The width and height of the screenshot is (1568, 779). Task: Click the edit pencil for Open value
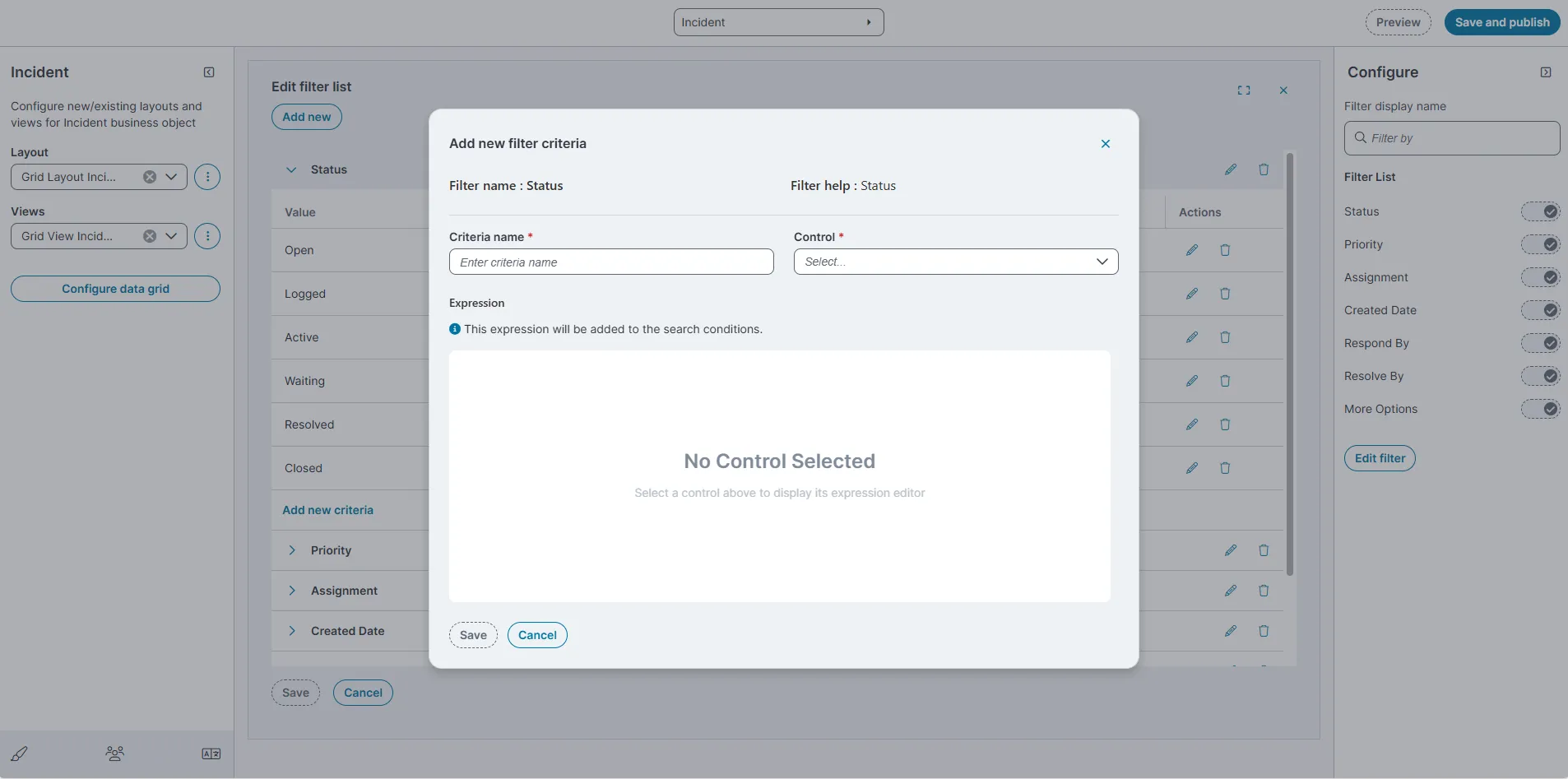[1192, 250]
